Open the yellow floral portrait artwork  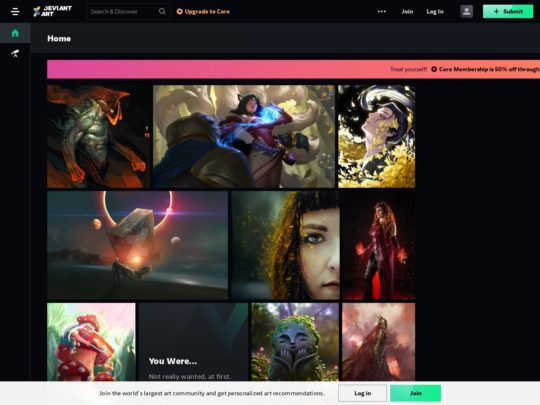point(376,136)
